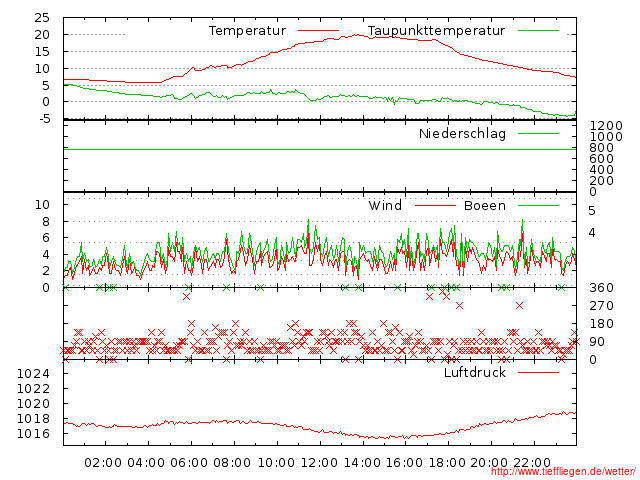
Task: Click the 400 precipitation axis value
Action: point(601,170)
